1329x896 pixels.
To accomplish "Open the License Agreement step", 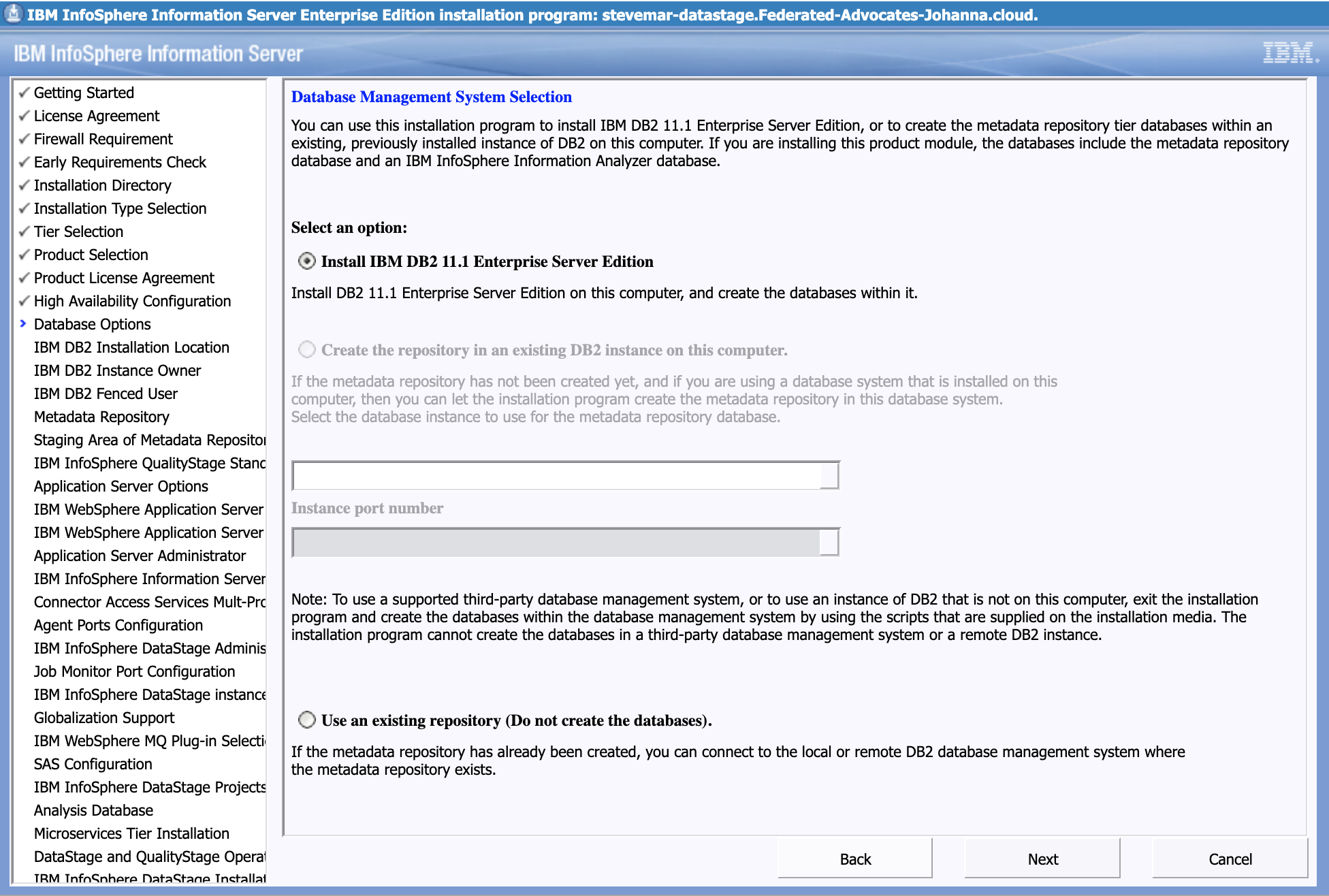I will pyautogui.click(x=97, y=116).
